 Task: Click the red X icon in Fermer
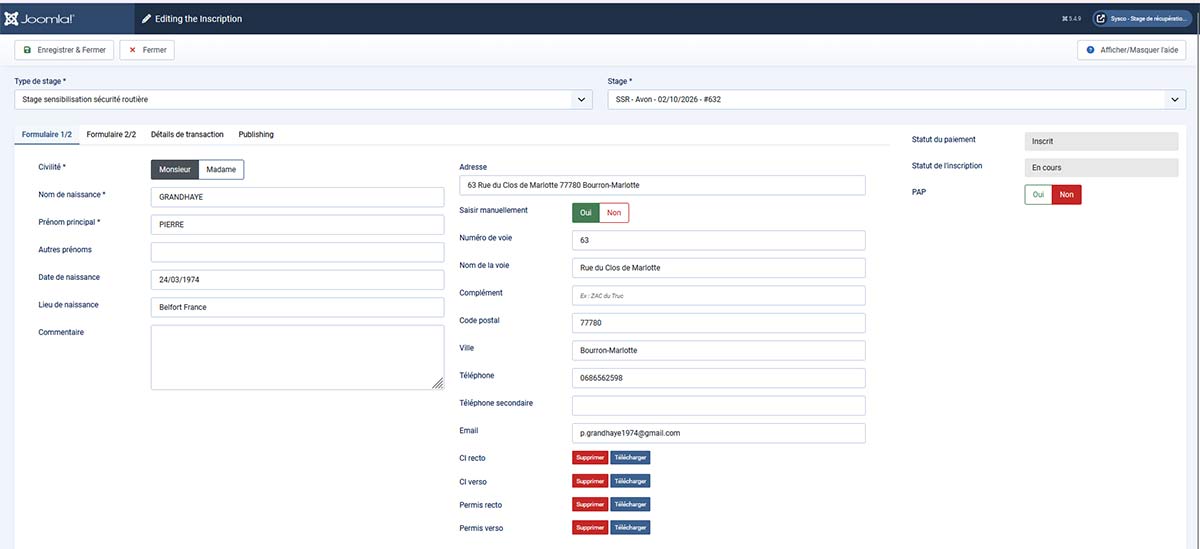tap(132, 50)
